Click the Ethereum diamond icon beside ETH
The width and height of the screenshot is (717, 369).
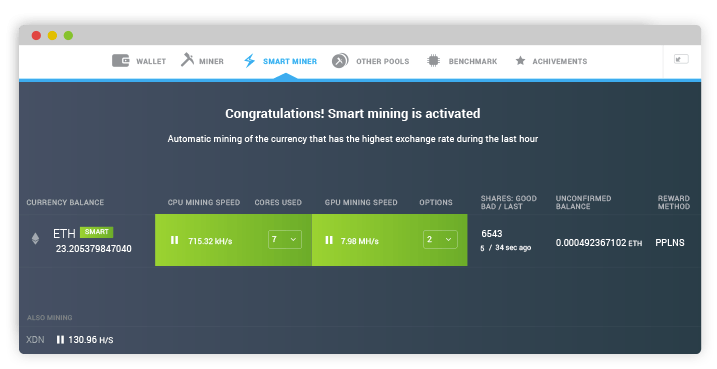click(x=35, y=238)
